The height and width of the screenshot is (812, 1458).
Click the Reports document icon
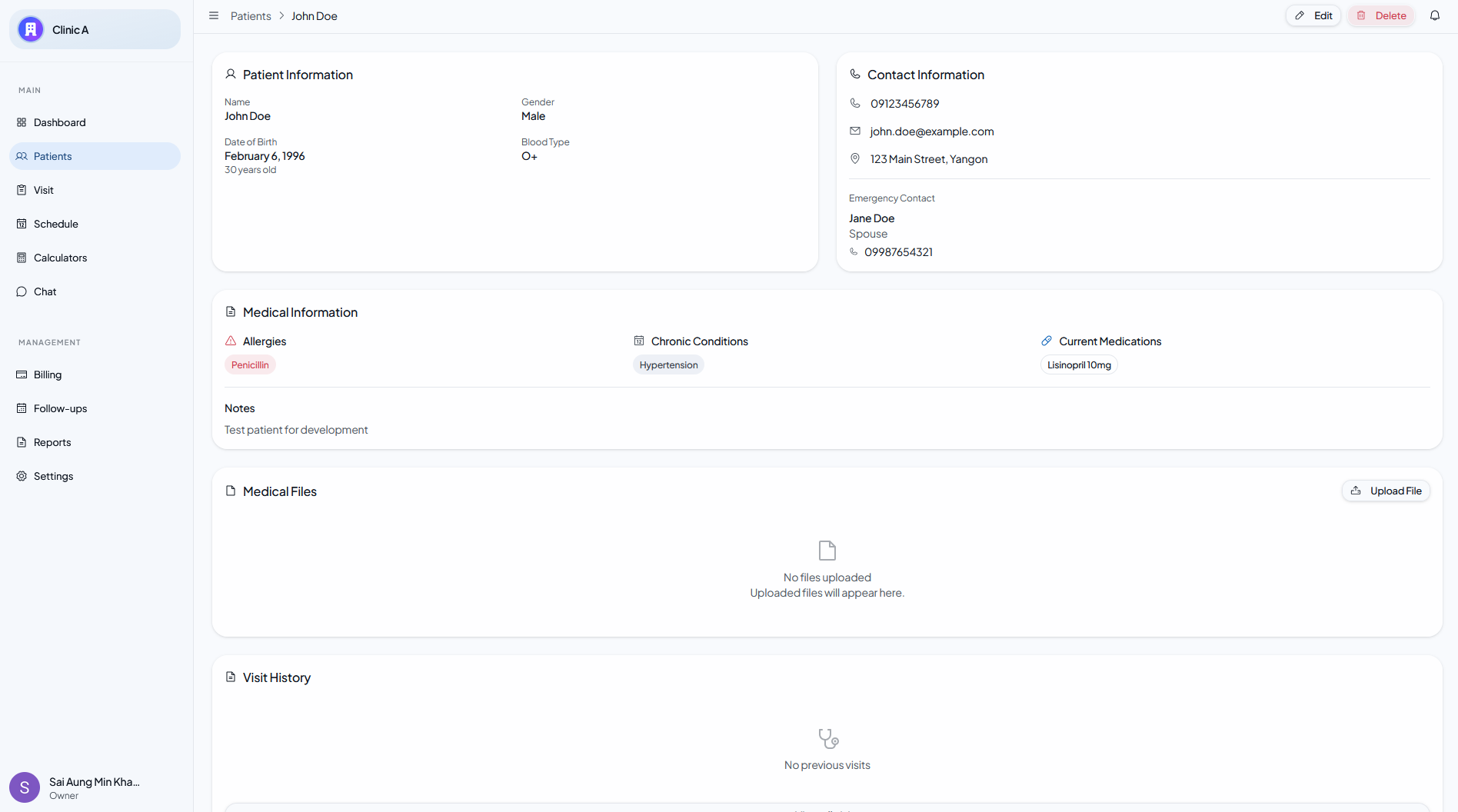click(22, 442)
